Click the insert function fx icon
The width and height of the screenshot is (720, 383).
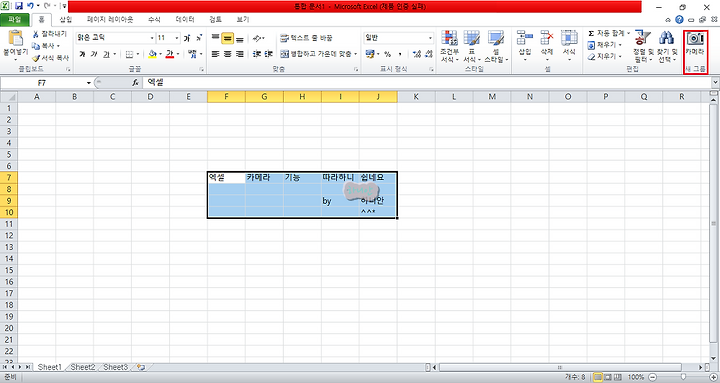(x=135, y=83)
